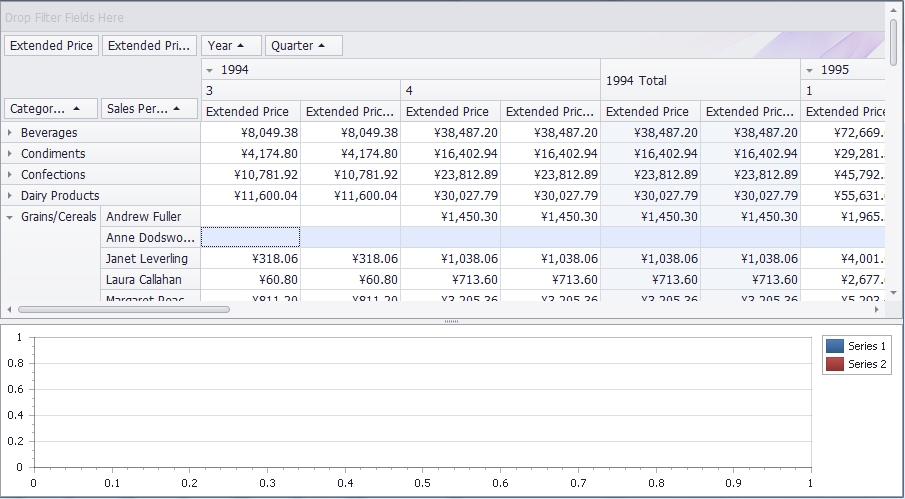
Task: Click the Sales Person row field header
Action: 149,108
